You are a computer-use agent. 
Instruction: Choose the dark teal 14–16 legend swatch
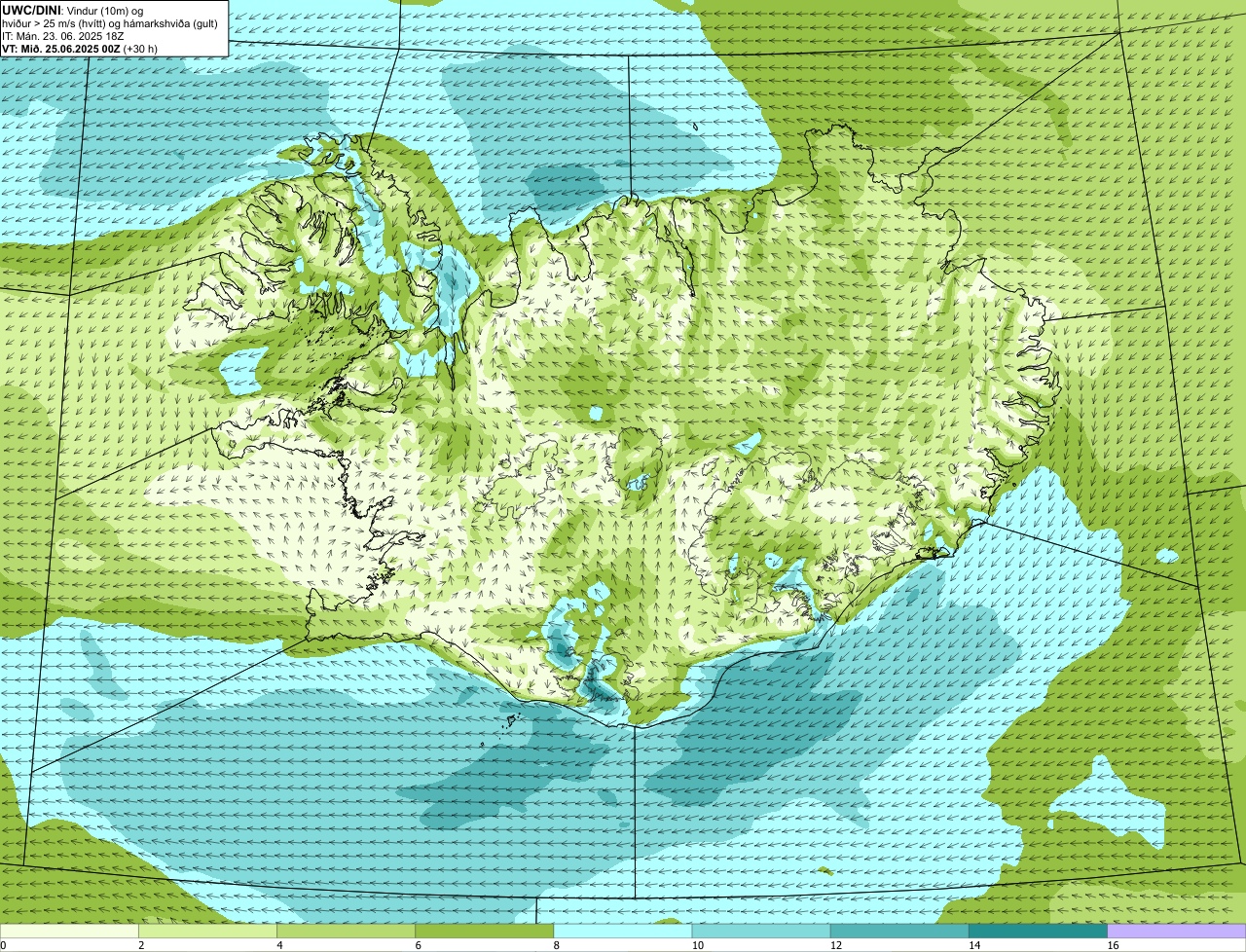coord(1039,932)
